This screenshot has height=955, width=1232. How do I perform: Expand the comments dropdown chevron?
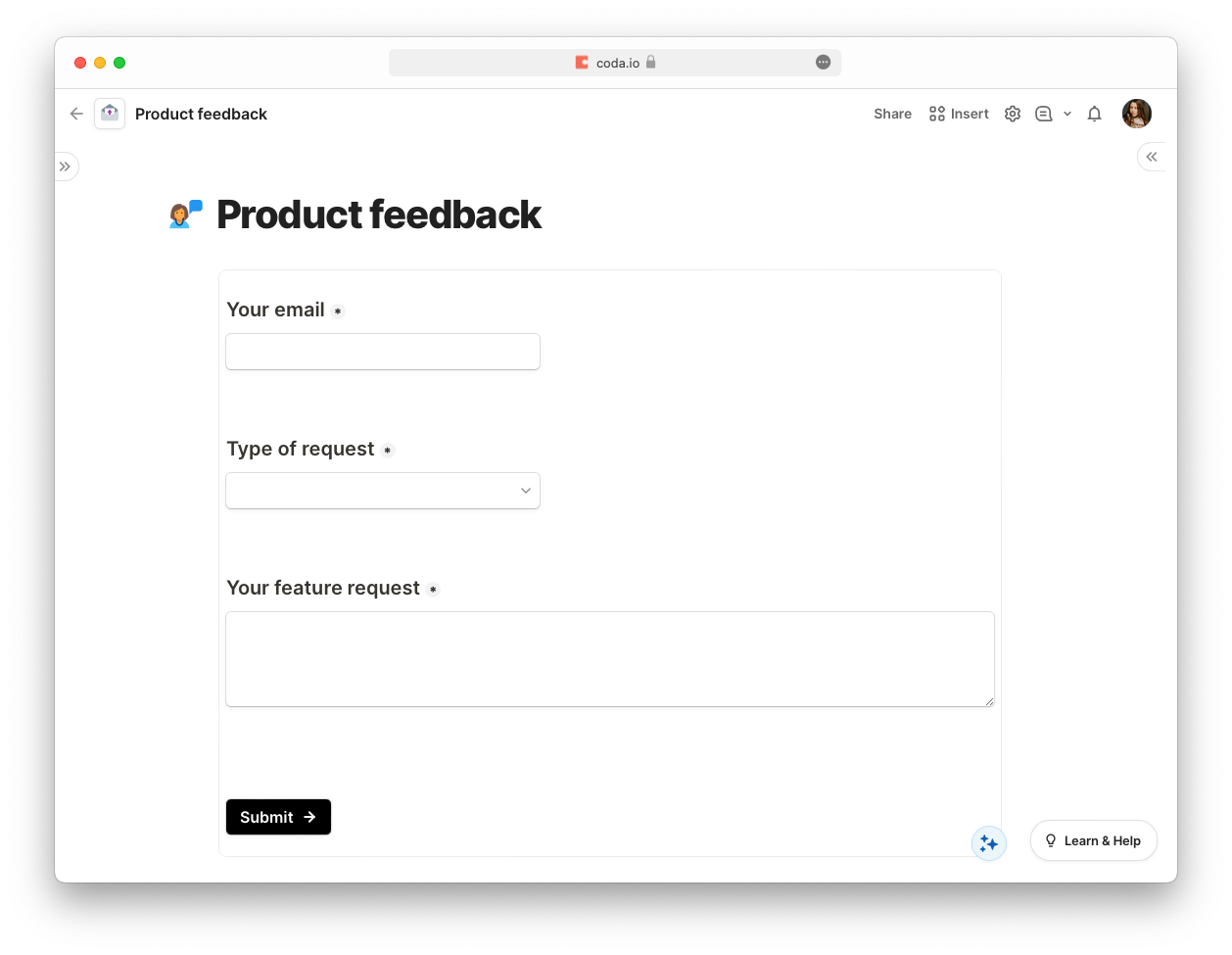point(1067,114)
